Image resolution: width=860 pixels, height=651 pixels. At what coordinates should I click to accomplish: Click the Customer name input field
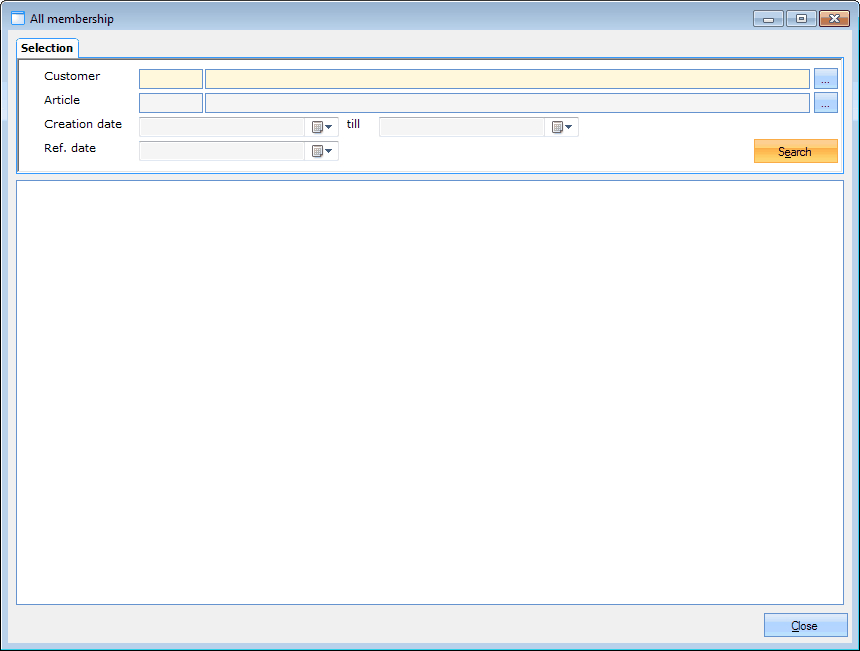(x=507, y=79)
